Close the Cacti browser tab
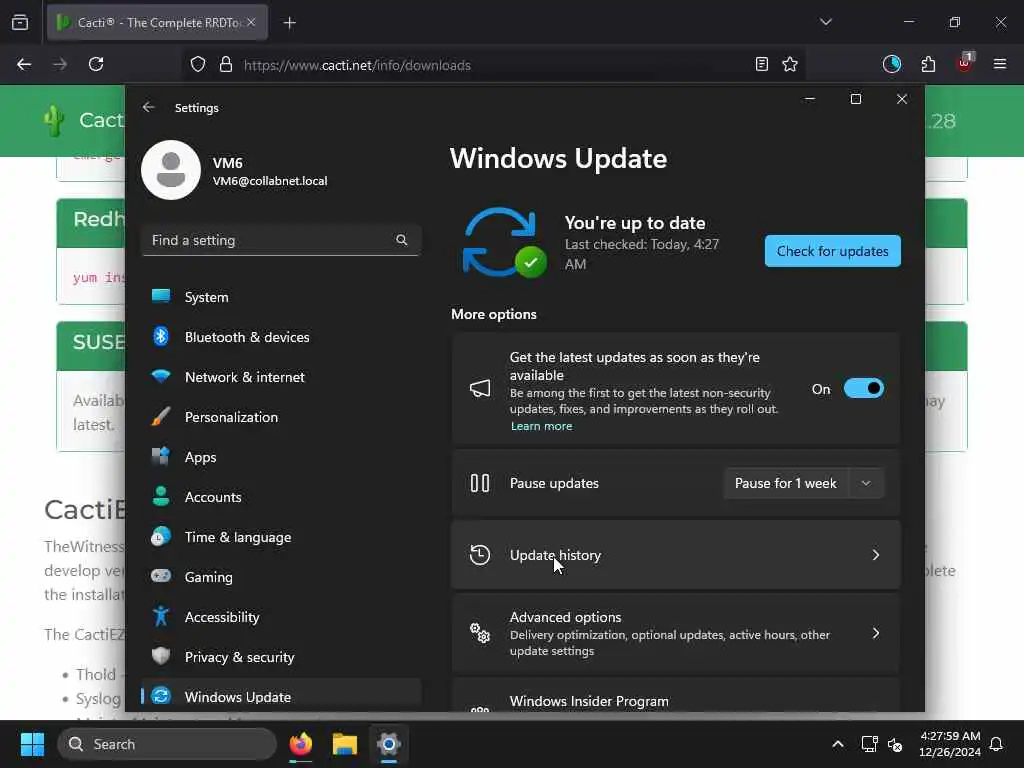This screenshot has width=1024, height=768. tap(251, 22)
